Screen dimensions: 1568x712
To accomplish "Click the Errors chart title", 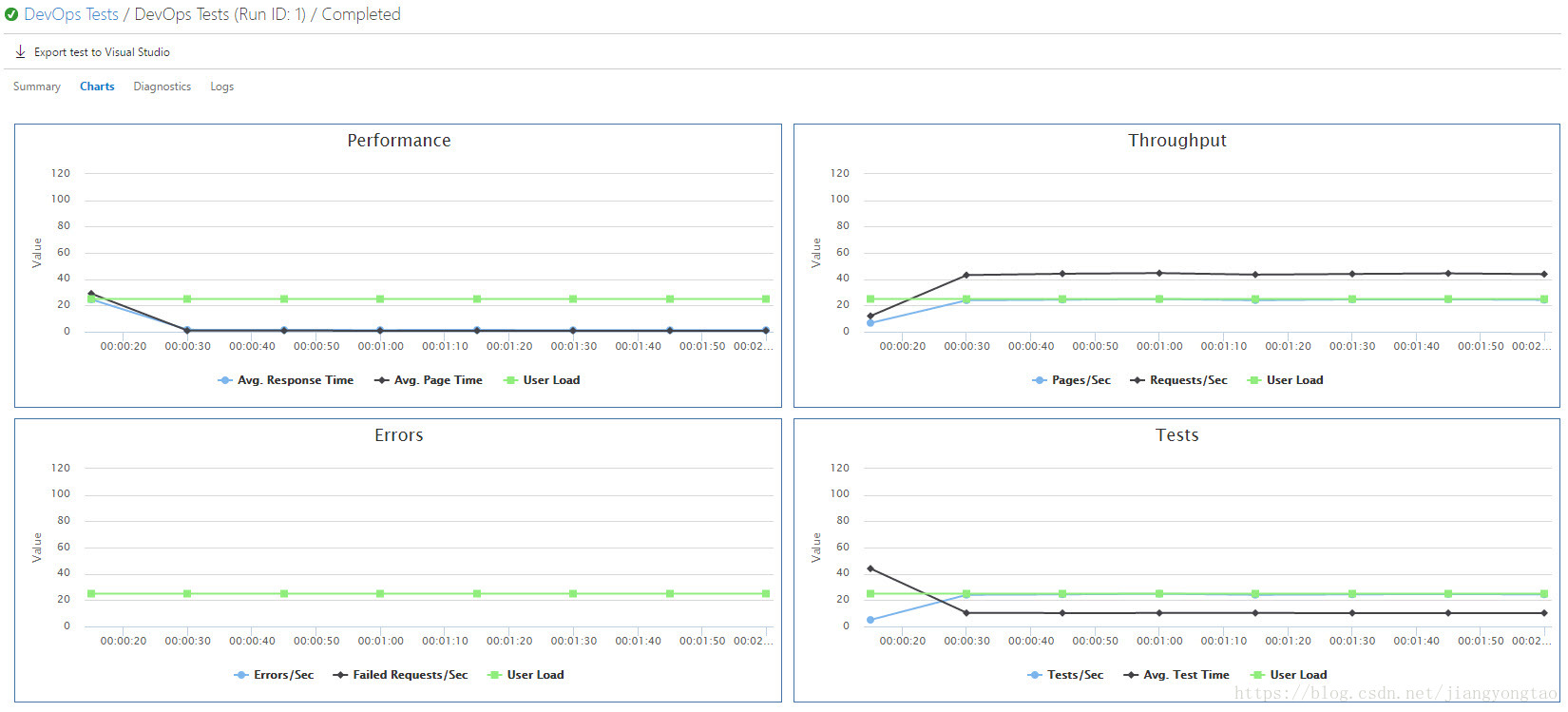I will click(399, 435).
